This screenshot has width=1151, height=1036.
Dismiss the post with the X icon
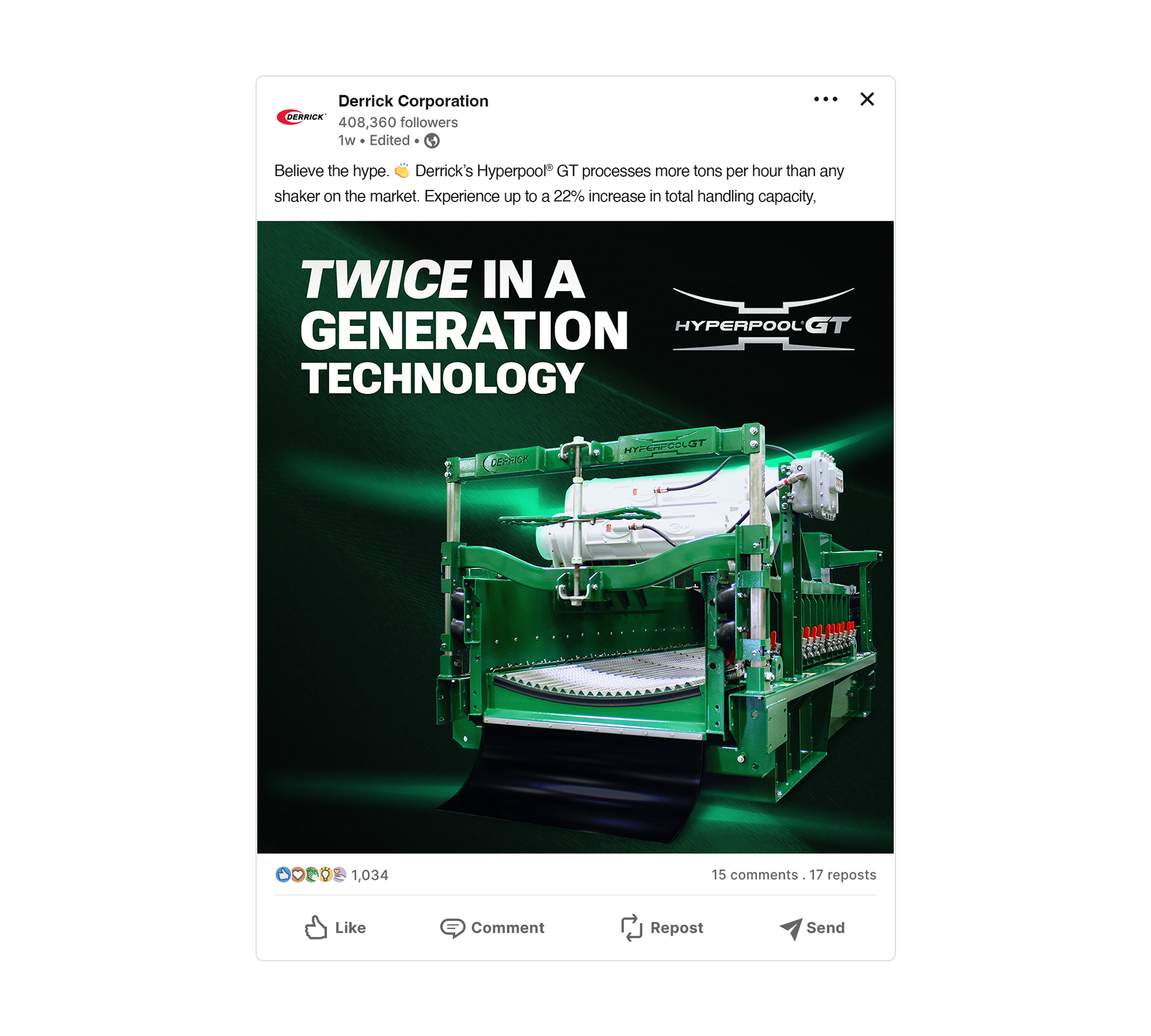coord(867,100)
